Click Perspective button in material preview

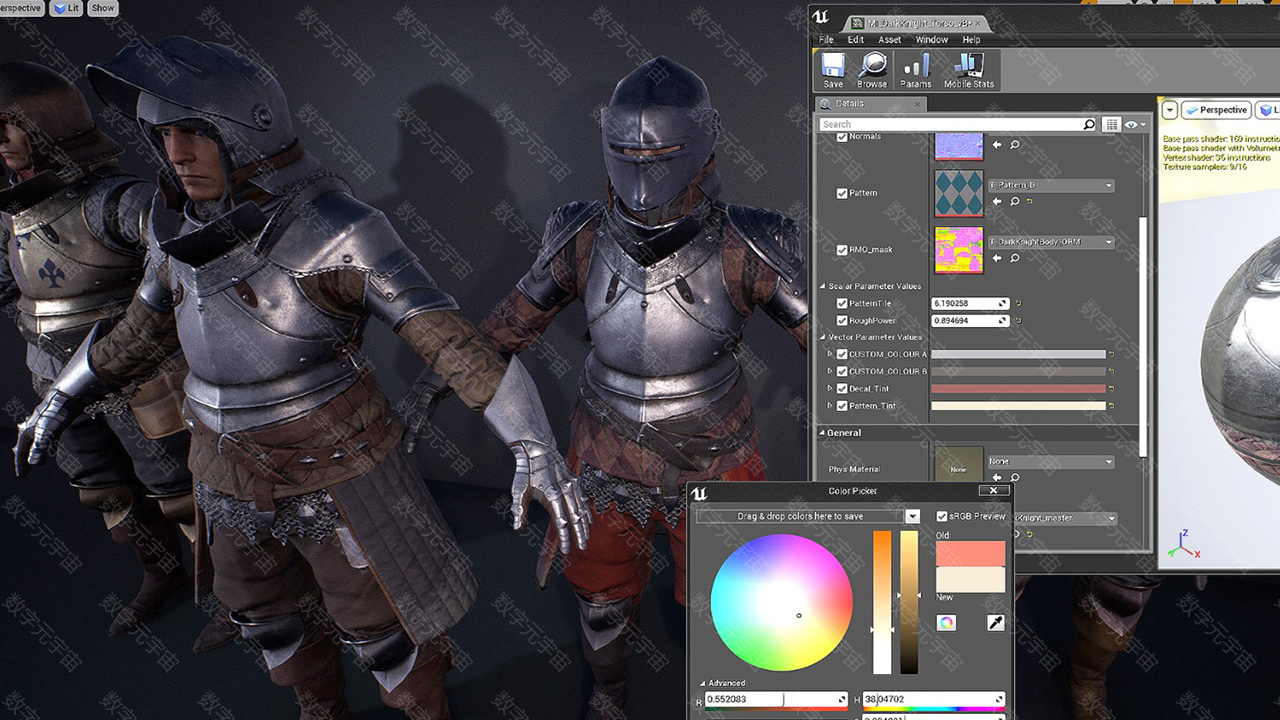pyautogui.click(x=1217, y=110)
